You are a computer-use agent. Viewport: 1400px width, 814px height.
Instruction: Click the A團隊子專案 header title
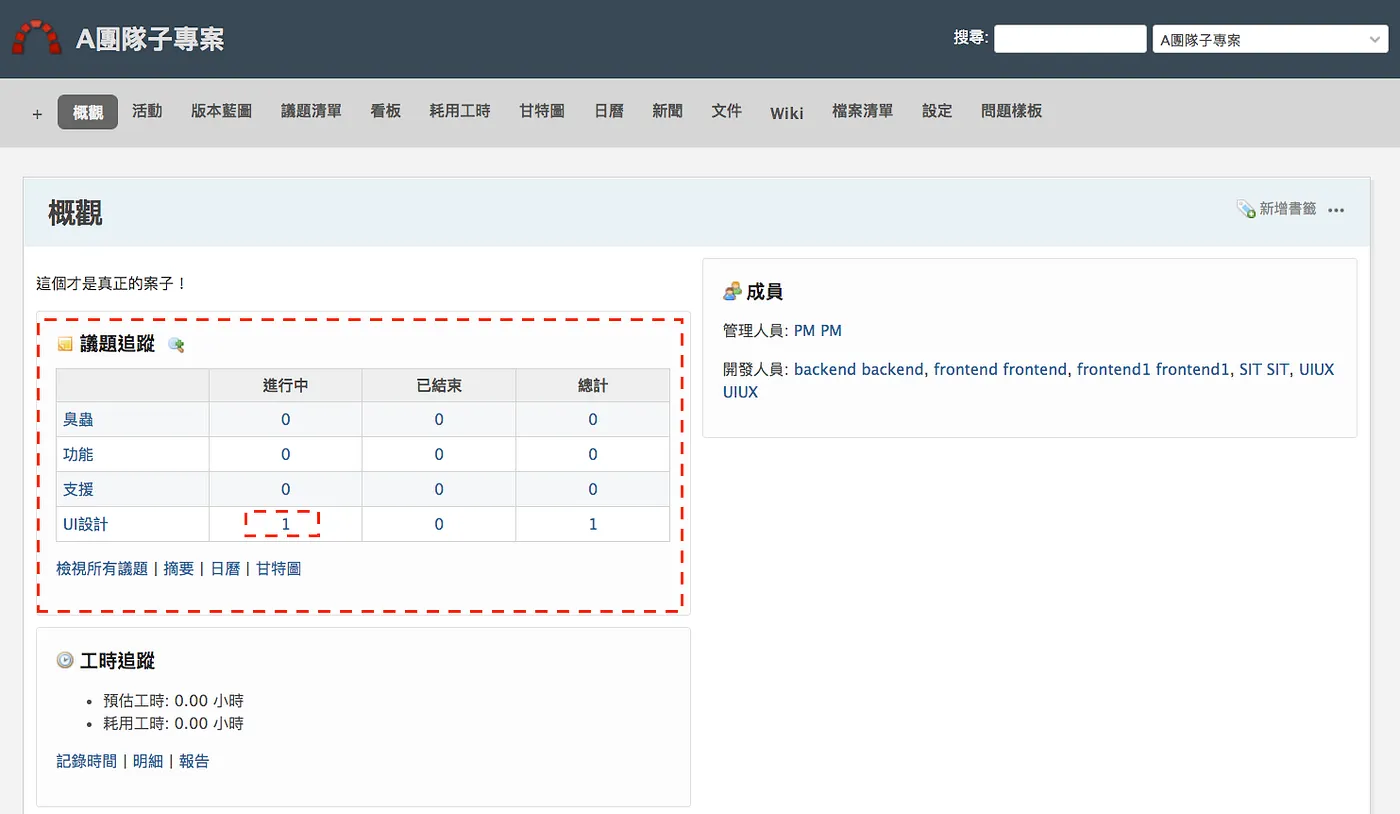coord(150,40)
